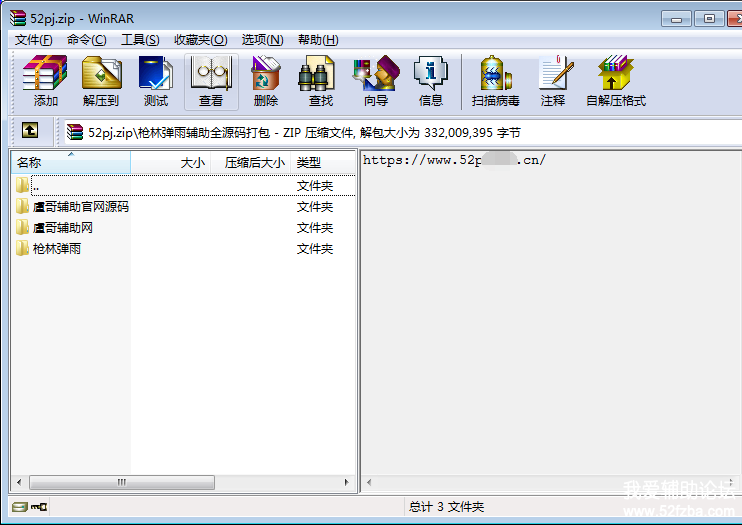Image resolution: width=742 pixels, height=525 pixels.
Task: Open the View (查看) toolbar tool
Action: 211,81
